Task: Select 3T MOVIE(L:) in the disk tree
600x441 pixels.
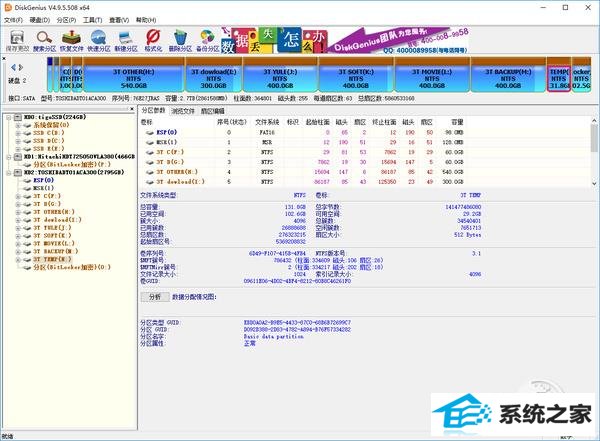Action: [x=54, y=243]
